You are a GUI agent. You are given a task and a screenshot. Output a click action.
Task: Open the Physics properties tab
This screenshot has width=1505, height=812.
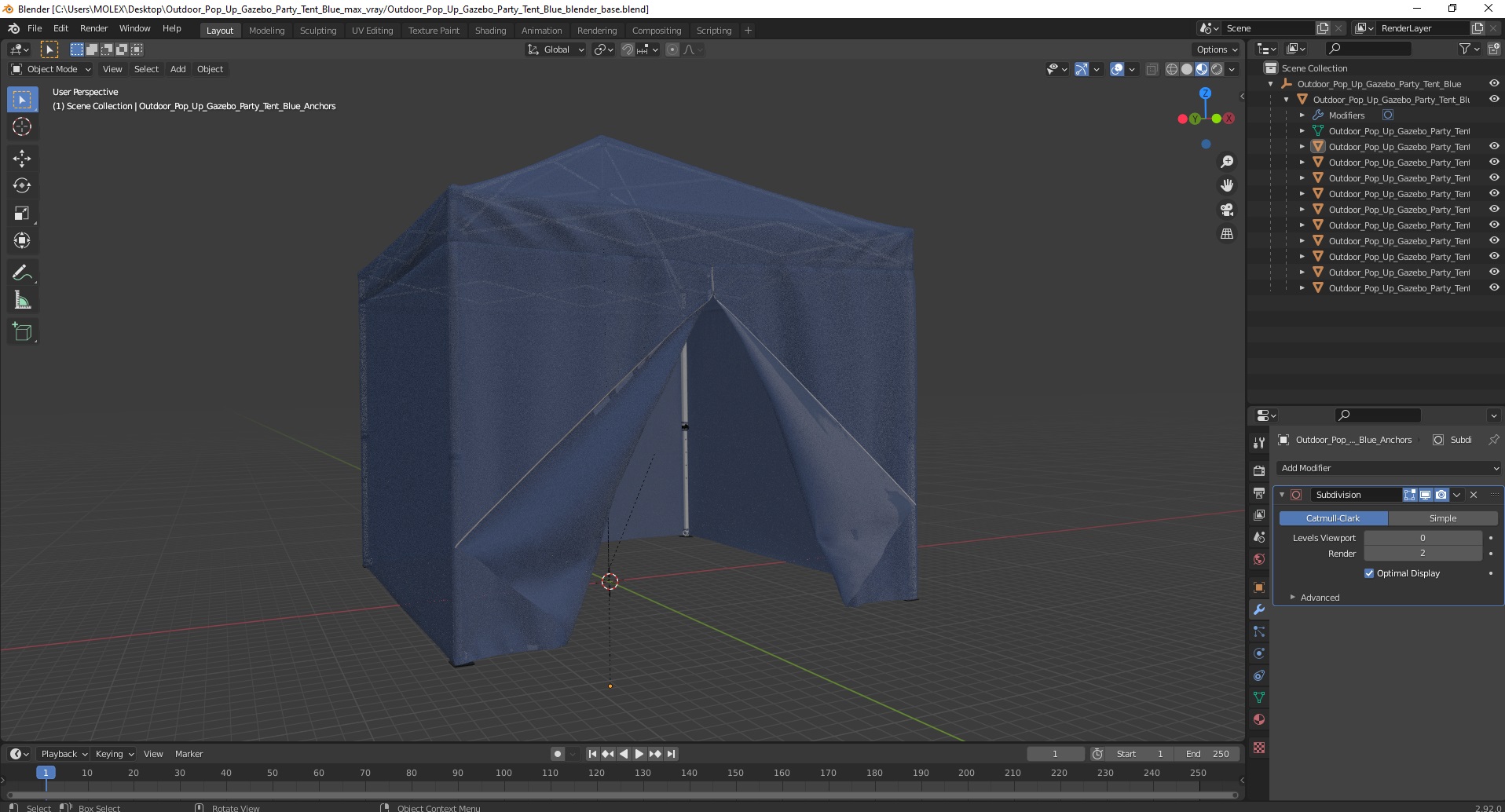tap(1259, 653)
